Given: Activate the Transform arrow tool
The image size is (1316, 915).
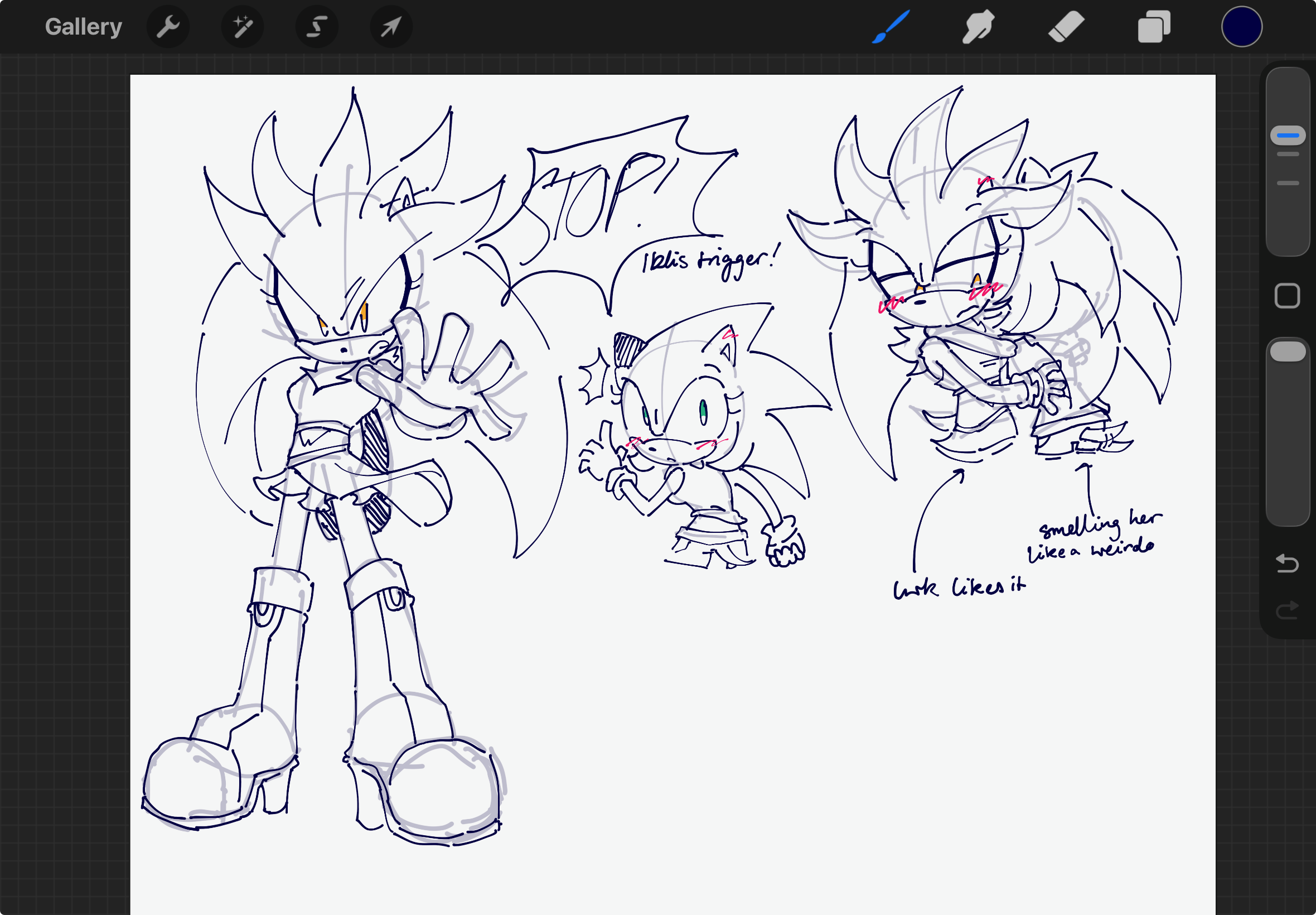Looking at the screenshot, I should coord(391,27).
